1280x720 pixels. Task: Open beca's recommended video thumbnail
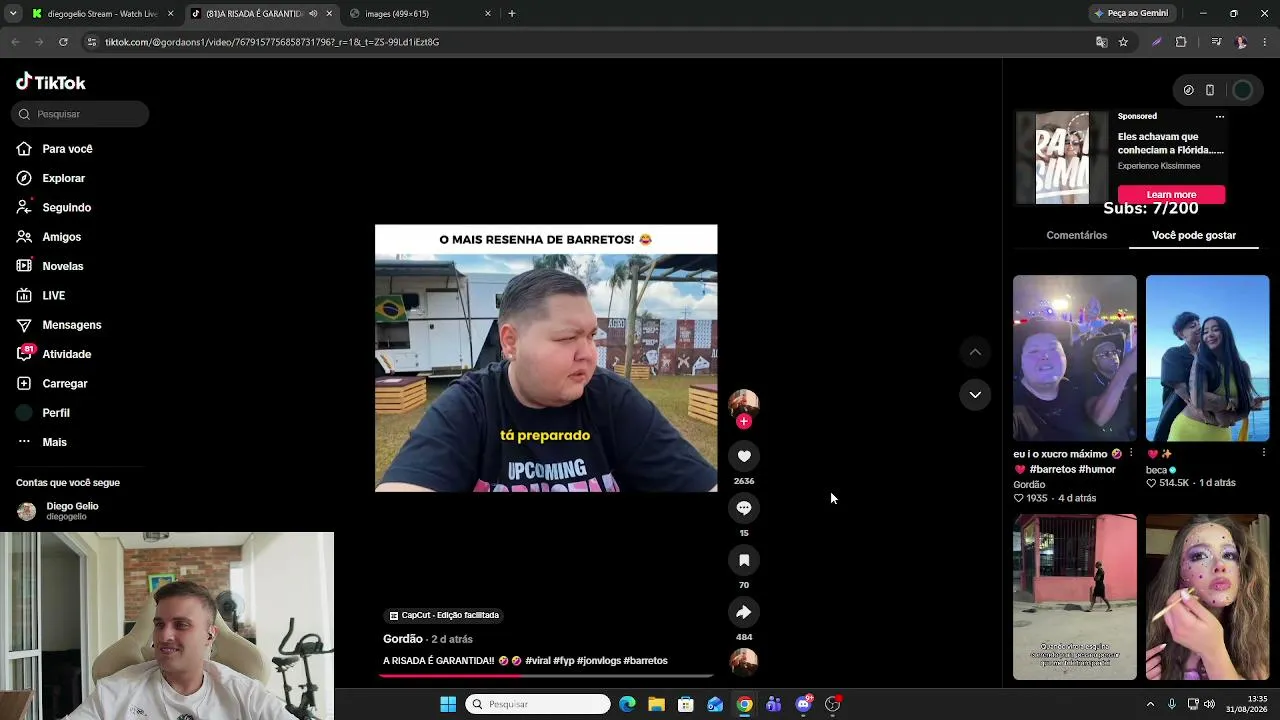tap(1207, 358)
